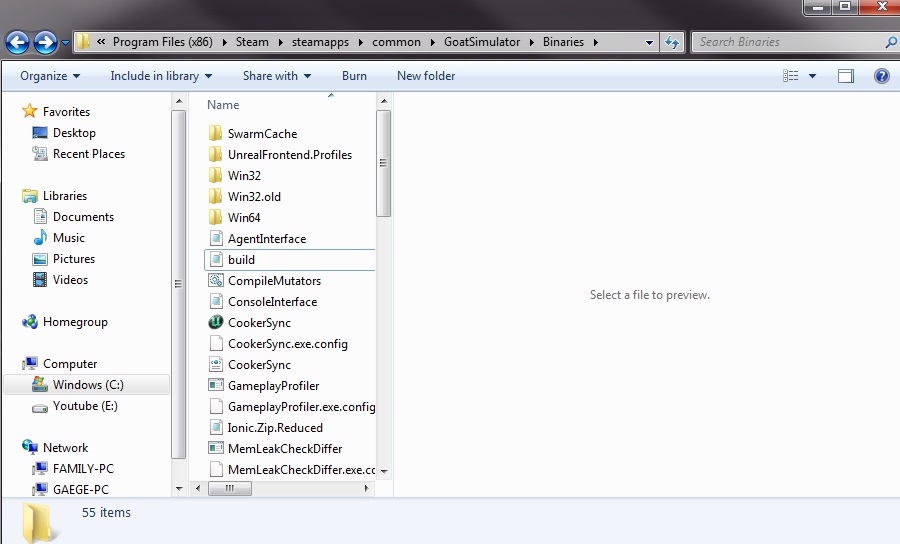Click the Burn button
Image resolution: width=900 pixels, height=544 pixels.
click(x=354, y=76)
